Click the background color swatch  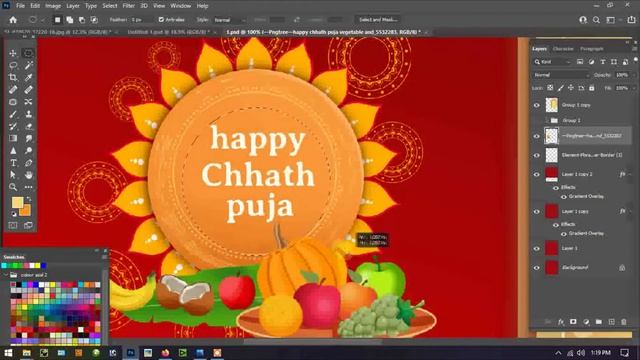[25, 210]
